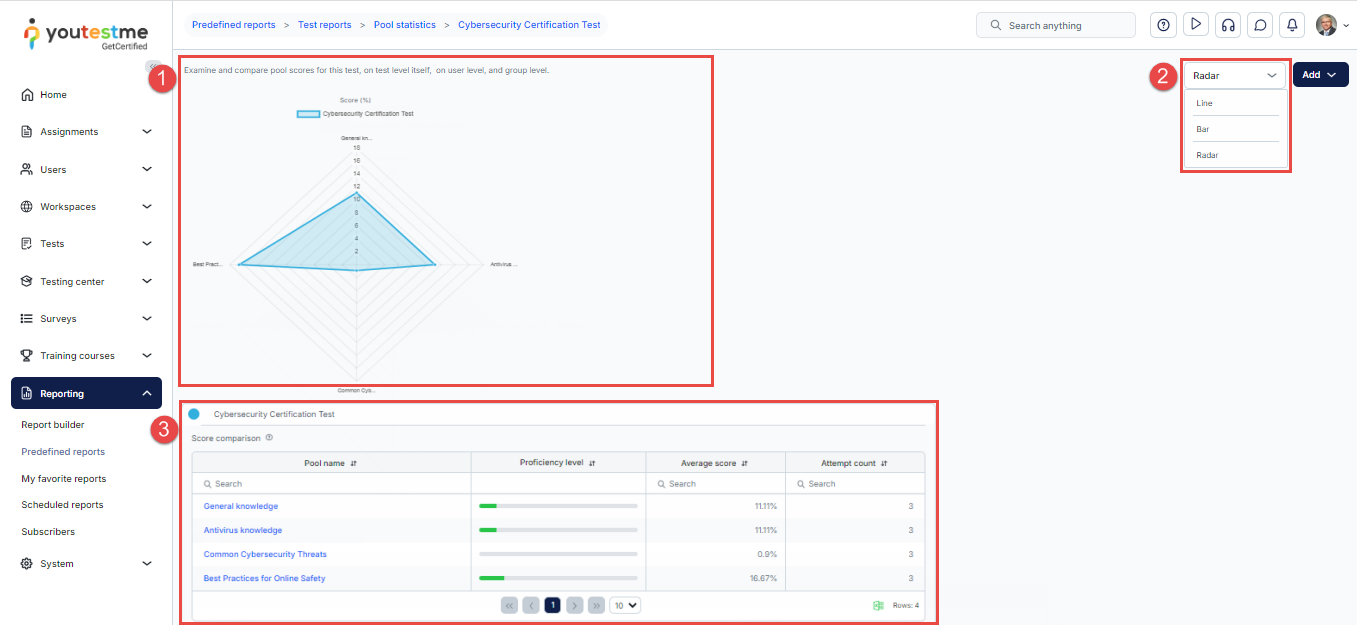This screenshot has width=1357, height=625.
Task: Open the Radar chart type dropdown
Action: [x=1235, y=75]
